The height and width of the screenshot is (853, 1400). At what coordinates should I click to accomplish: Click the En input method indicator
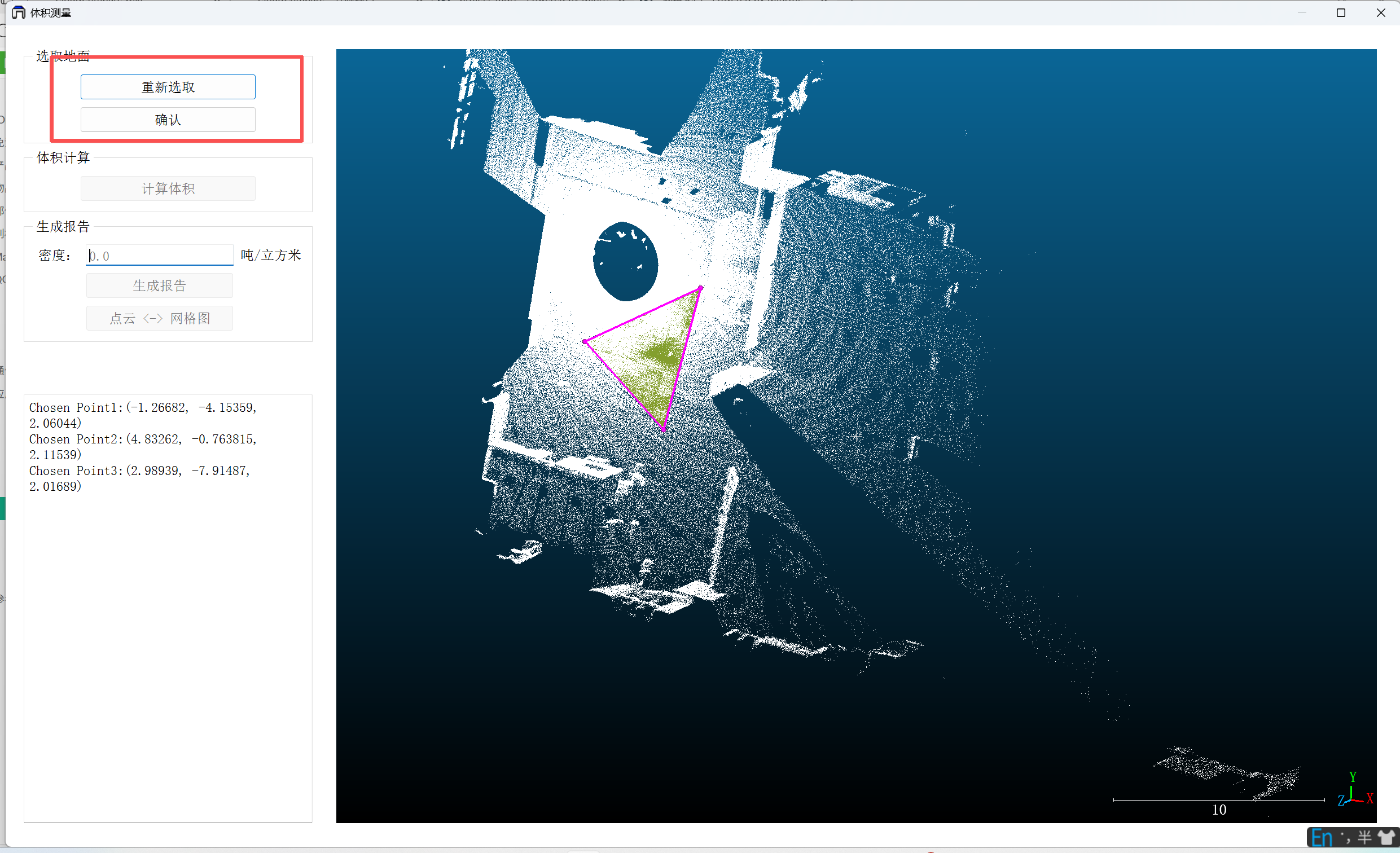click(x=1322, y=838)
